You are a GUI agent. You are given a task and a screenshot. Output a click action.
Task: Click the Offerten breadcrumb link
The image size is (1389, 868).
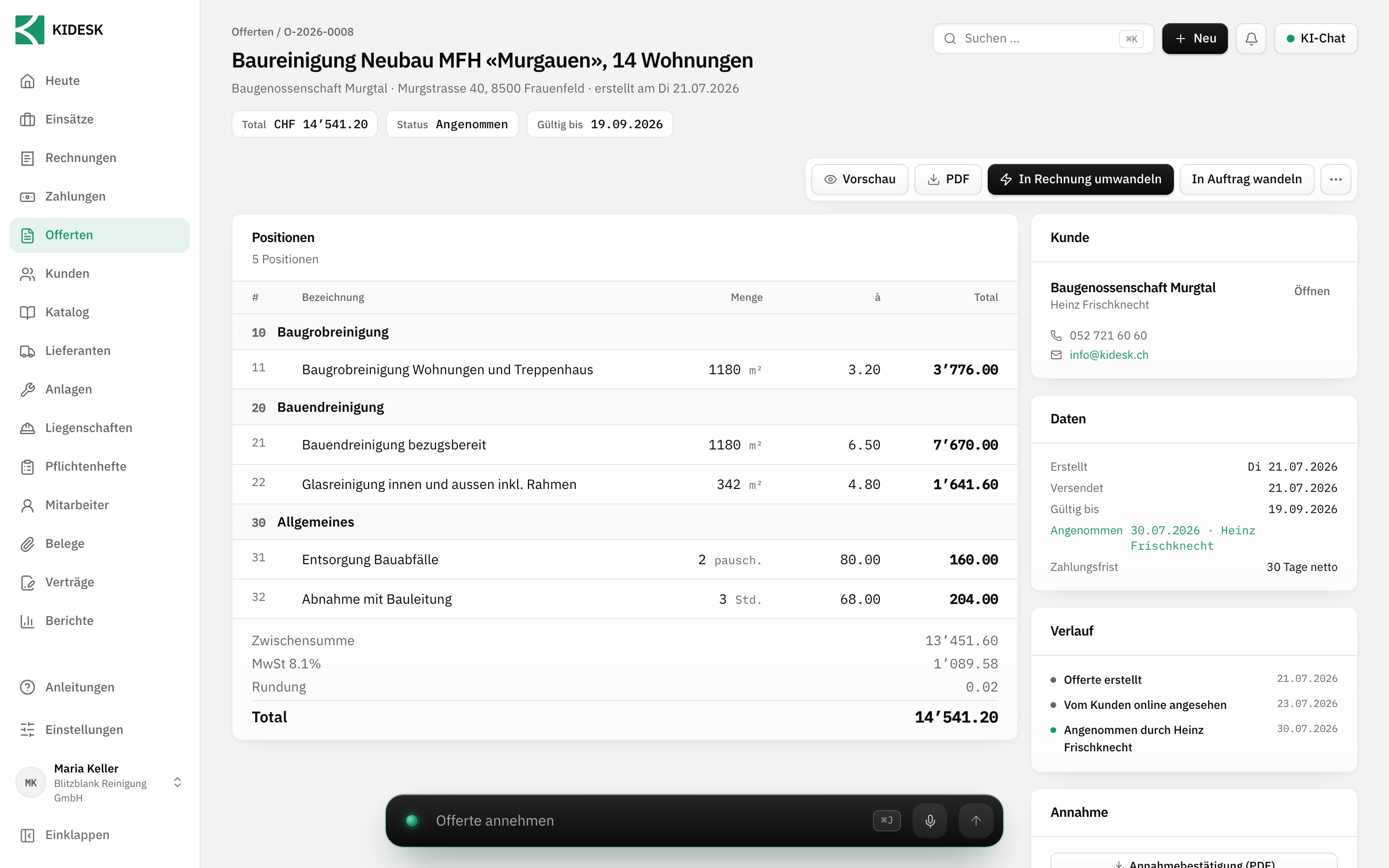(x=253, y=31)
